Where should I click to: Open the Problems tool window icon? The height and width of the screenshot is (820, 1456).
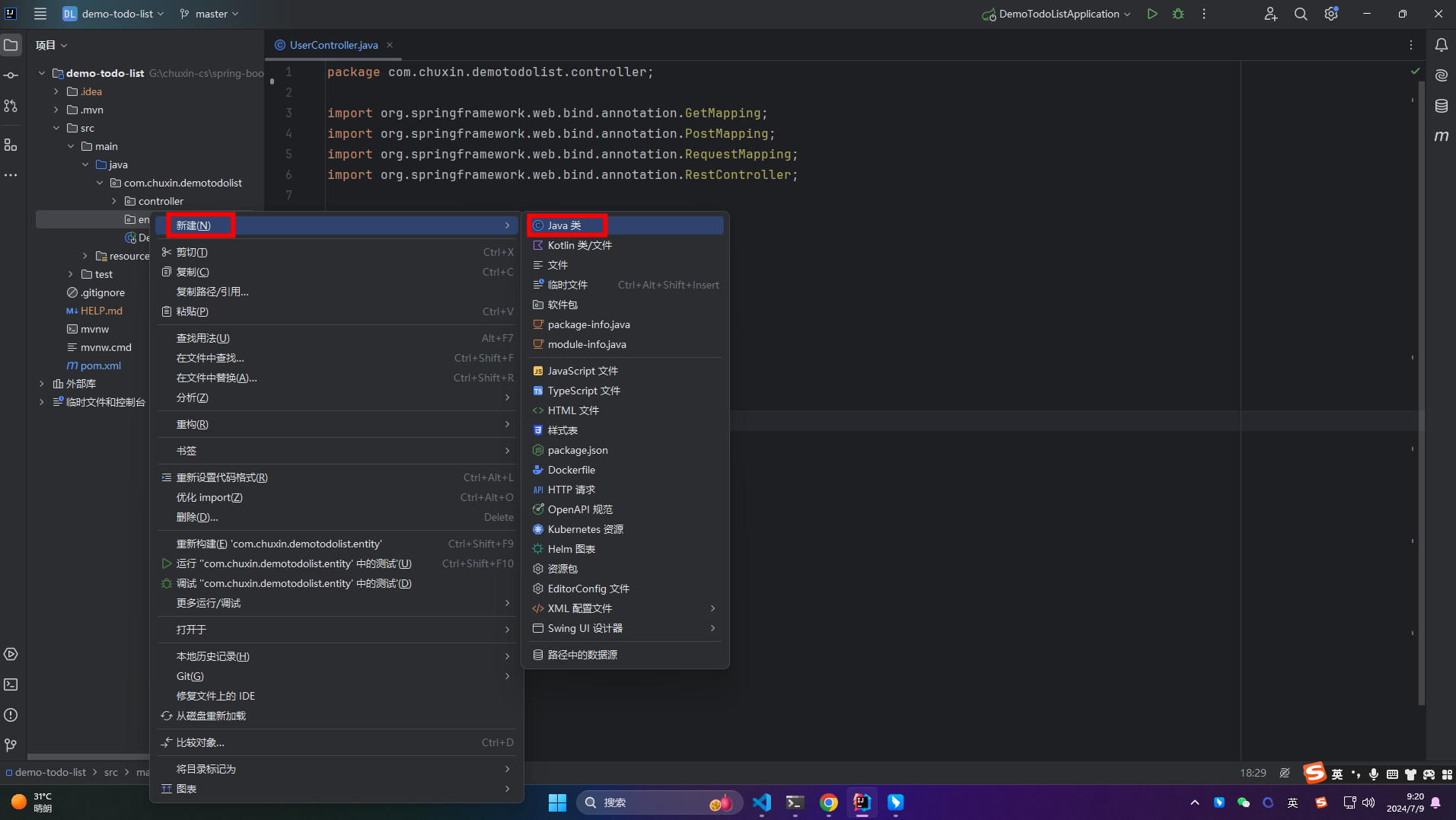click(x=11, y=715)
